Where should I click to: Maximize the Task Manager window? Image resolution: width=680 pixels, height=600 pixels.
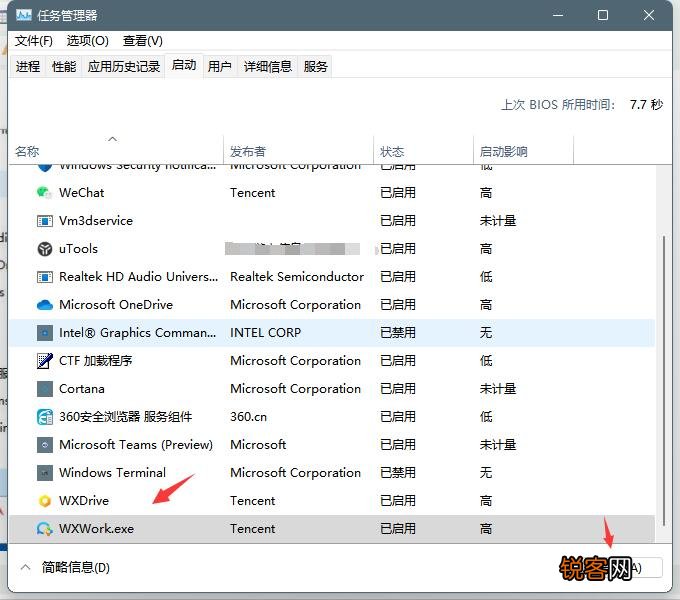point(602,15)
